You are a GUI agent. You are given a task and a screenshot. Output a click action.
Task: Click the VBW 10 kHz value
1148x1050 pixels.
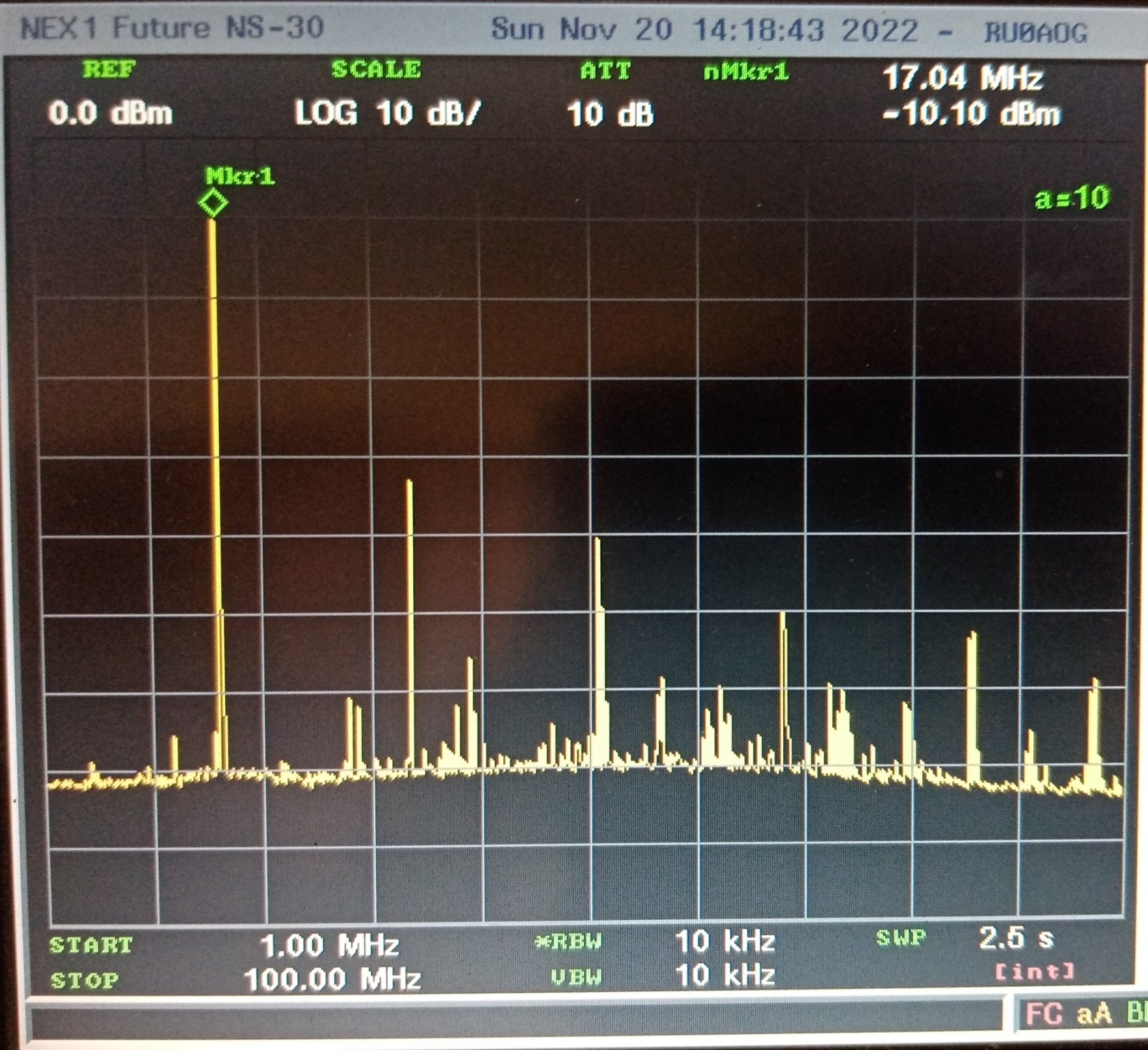pos(725,975)
